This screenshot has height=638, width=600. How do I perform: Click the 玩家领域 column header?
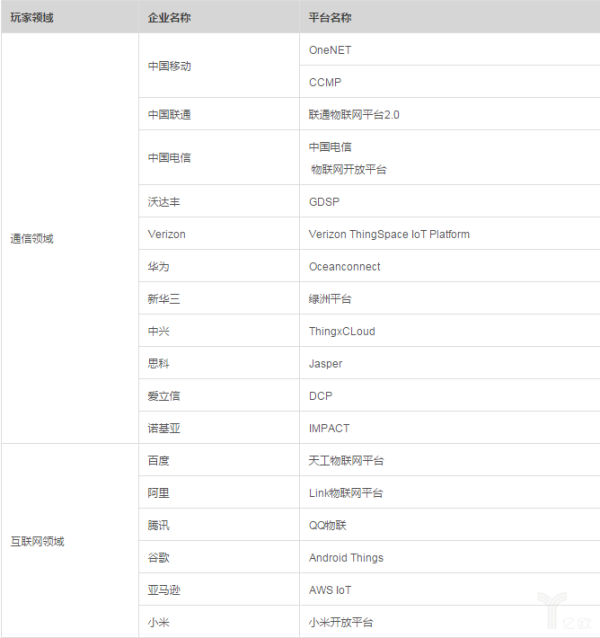coord(31,18)
